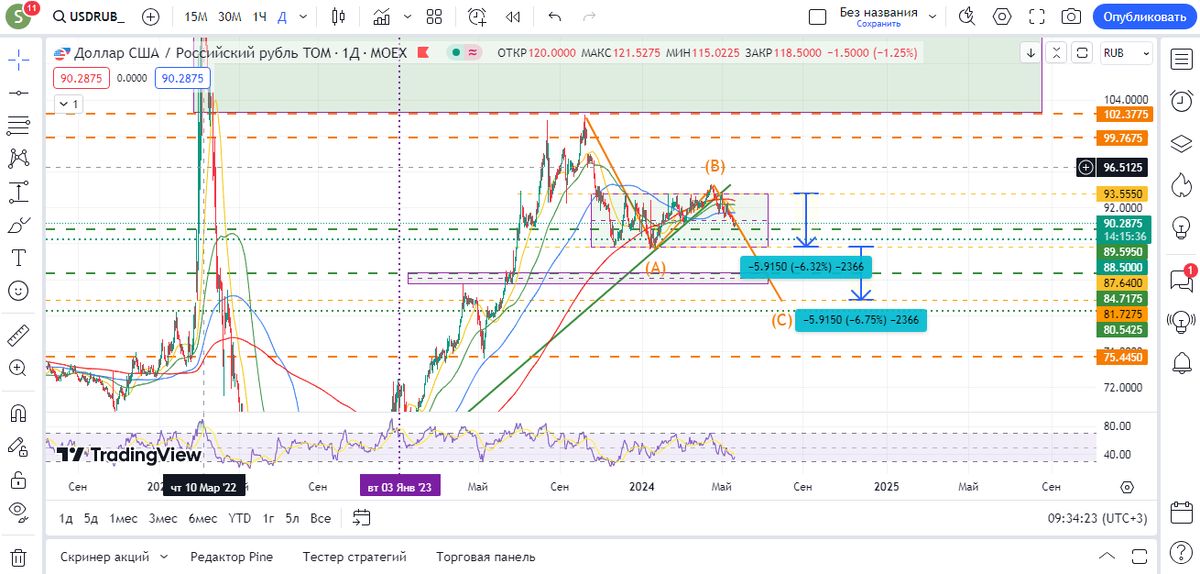Viewport: 1200px width, 574px height.
Task: Open indicator templates four-squares icon
Action: click(434, 17)
